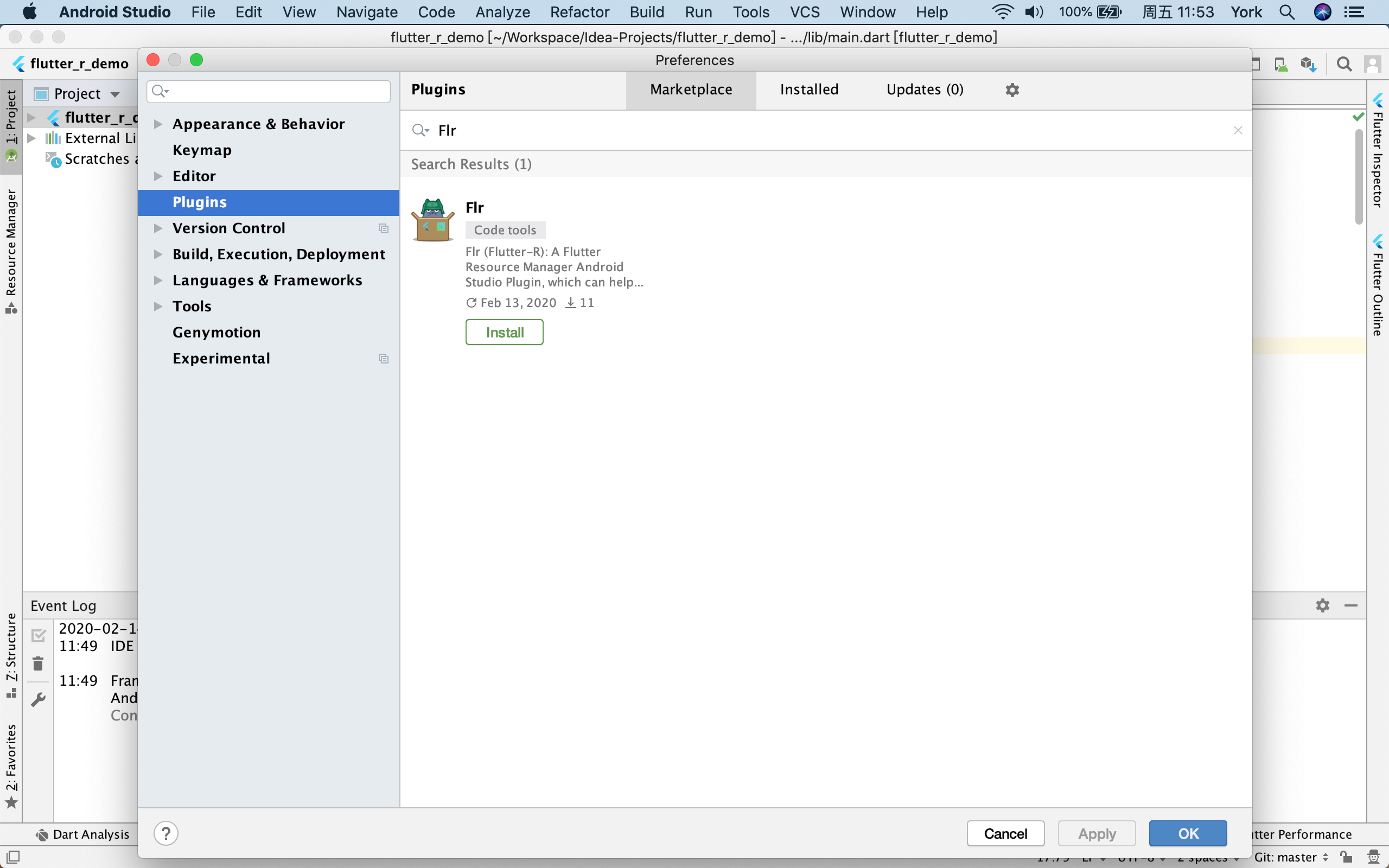Expand Version Control settings section
This screenshot has height=868, width=1389.
[158, 228]
